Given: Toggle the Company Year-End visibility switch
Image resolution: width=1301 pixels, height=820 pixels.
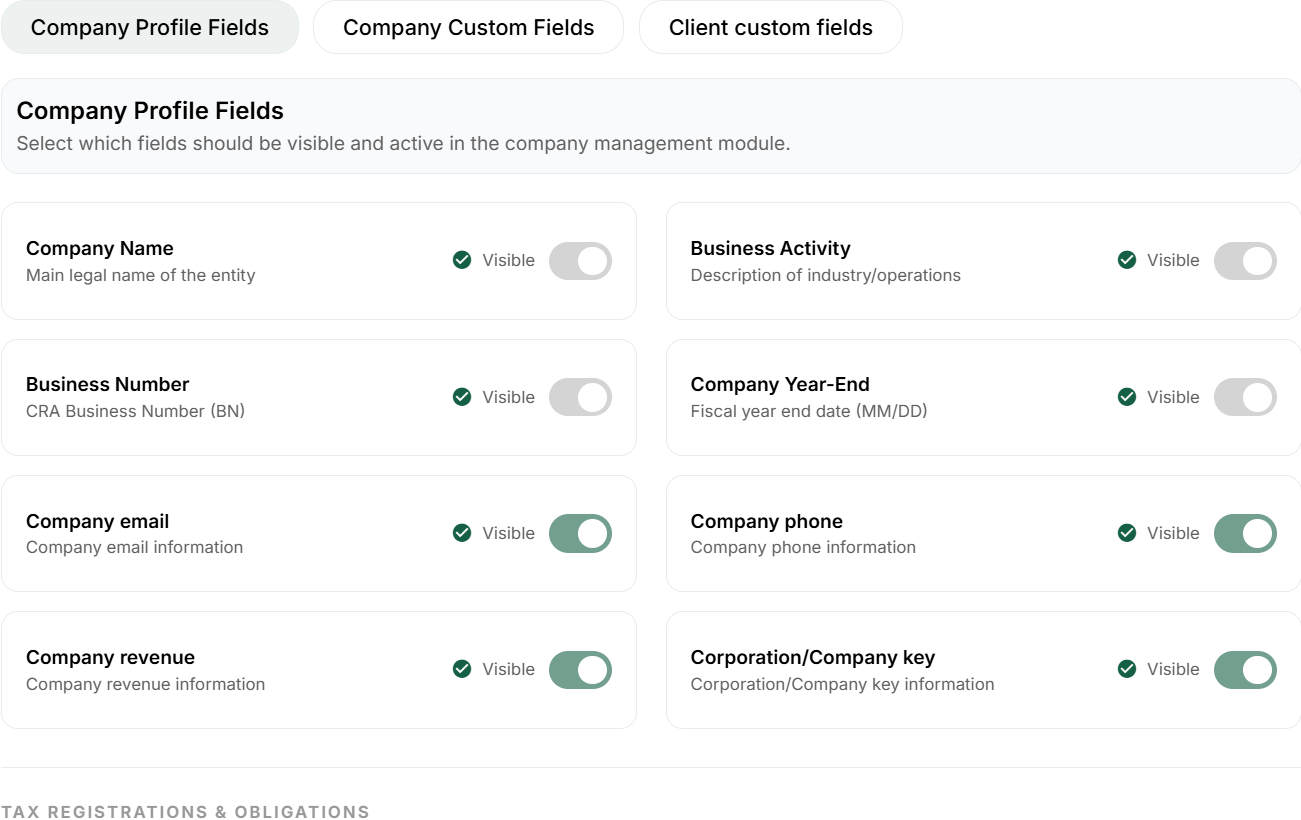Looking at the screenshot, I should pos(1245,397).
